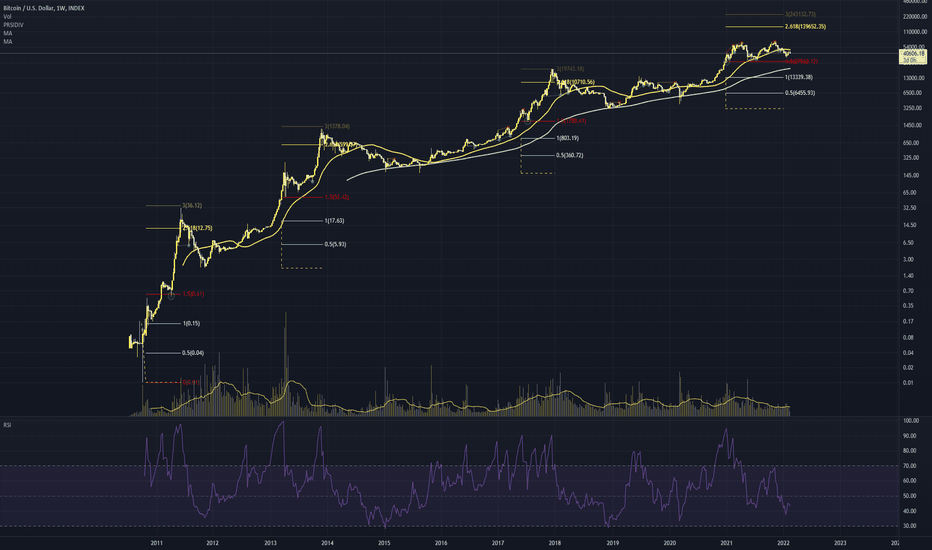Click the red 1.5(52.42) level label
This screenshot has height=550, width=932.
pyautogui.click(x=336, y=197)
